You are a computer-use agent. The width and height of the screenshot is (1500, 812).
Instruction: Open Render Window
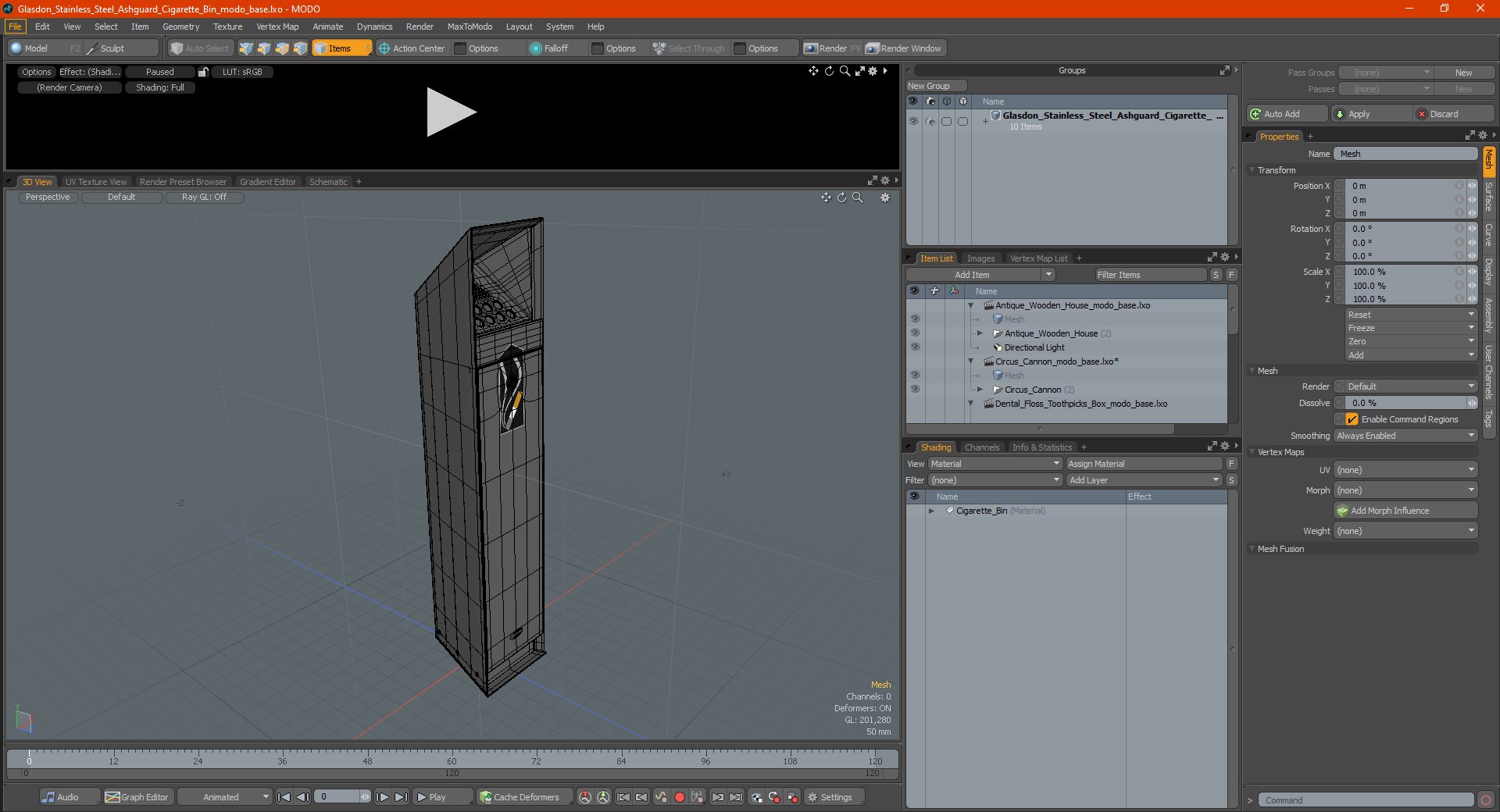tap(904, 48)
